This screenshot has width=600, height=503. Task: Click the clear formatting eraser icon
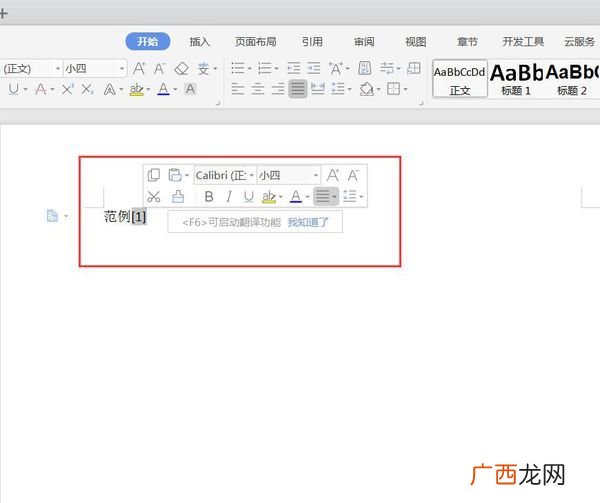181,69
